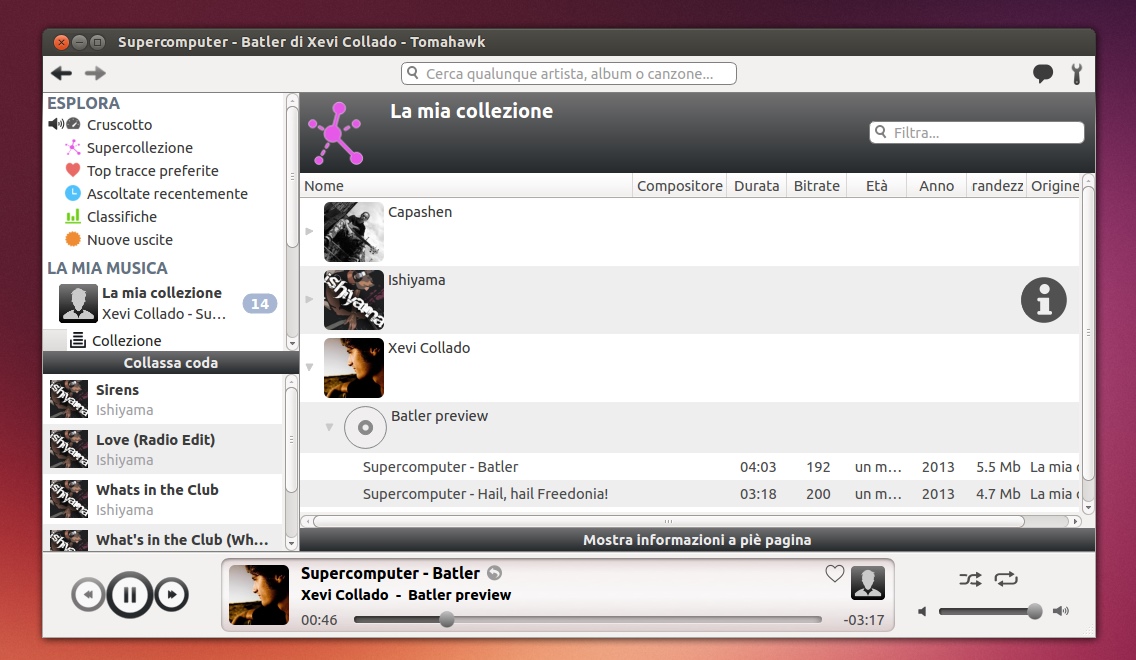This screenshot has width=1136, height=660.
Task: Click the small icon beside now-playing title
Action: pos(494,573)
